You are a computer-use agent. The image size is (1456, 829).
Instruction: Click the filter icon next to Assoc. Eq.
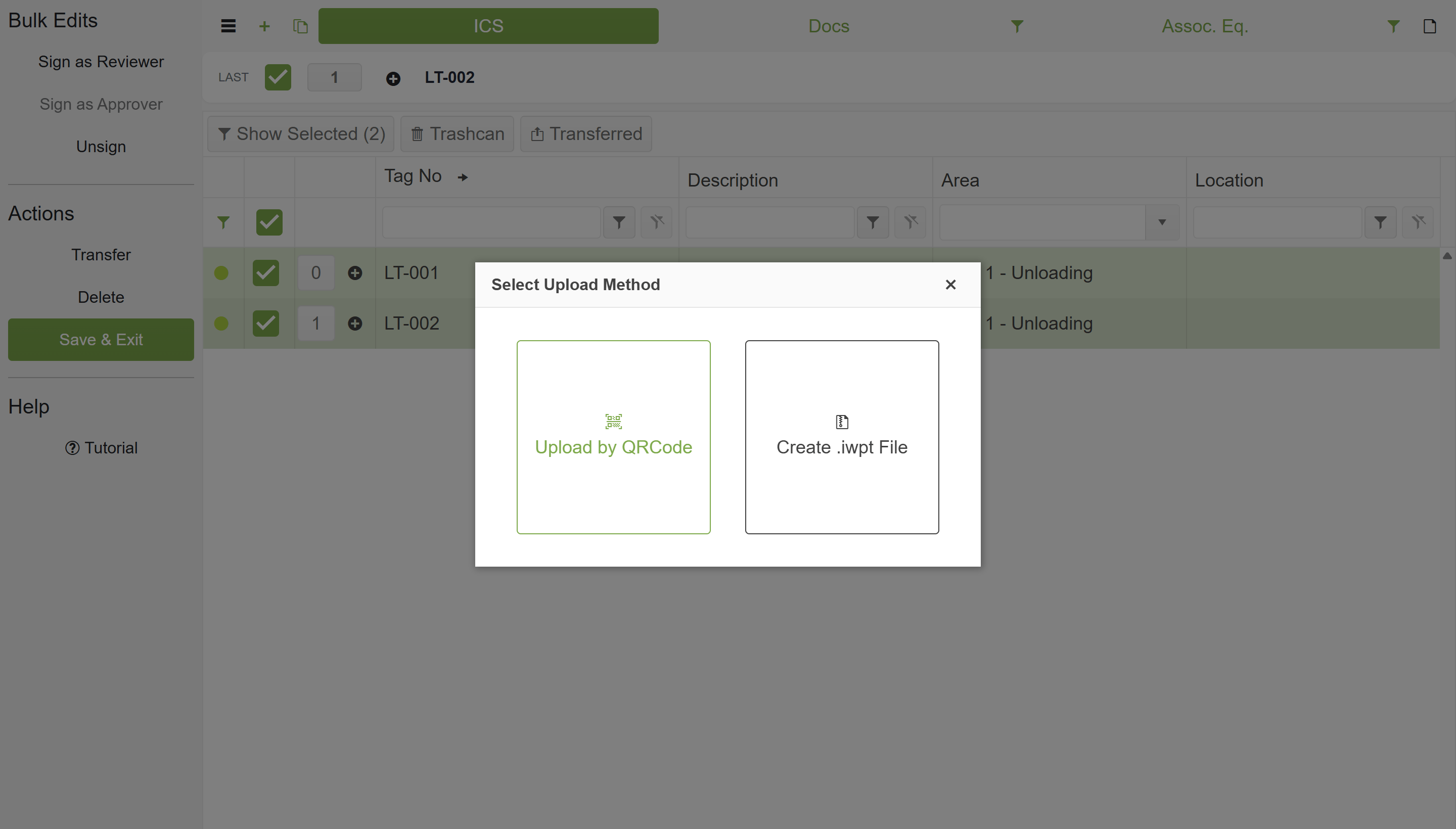pos(1393,26)
